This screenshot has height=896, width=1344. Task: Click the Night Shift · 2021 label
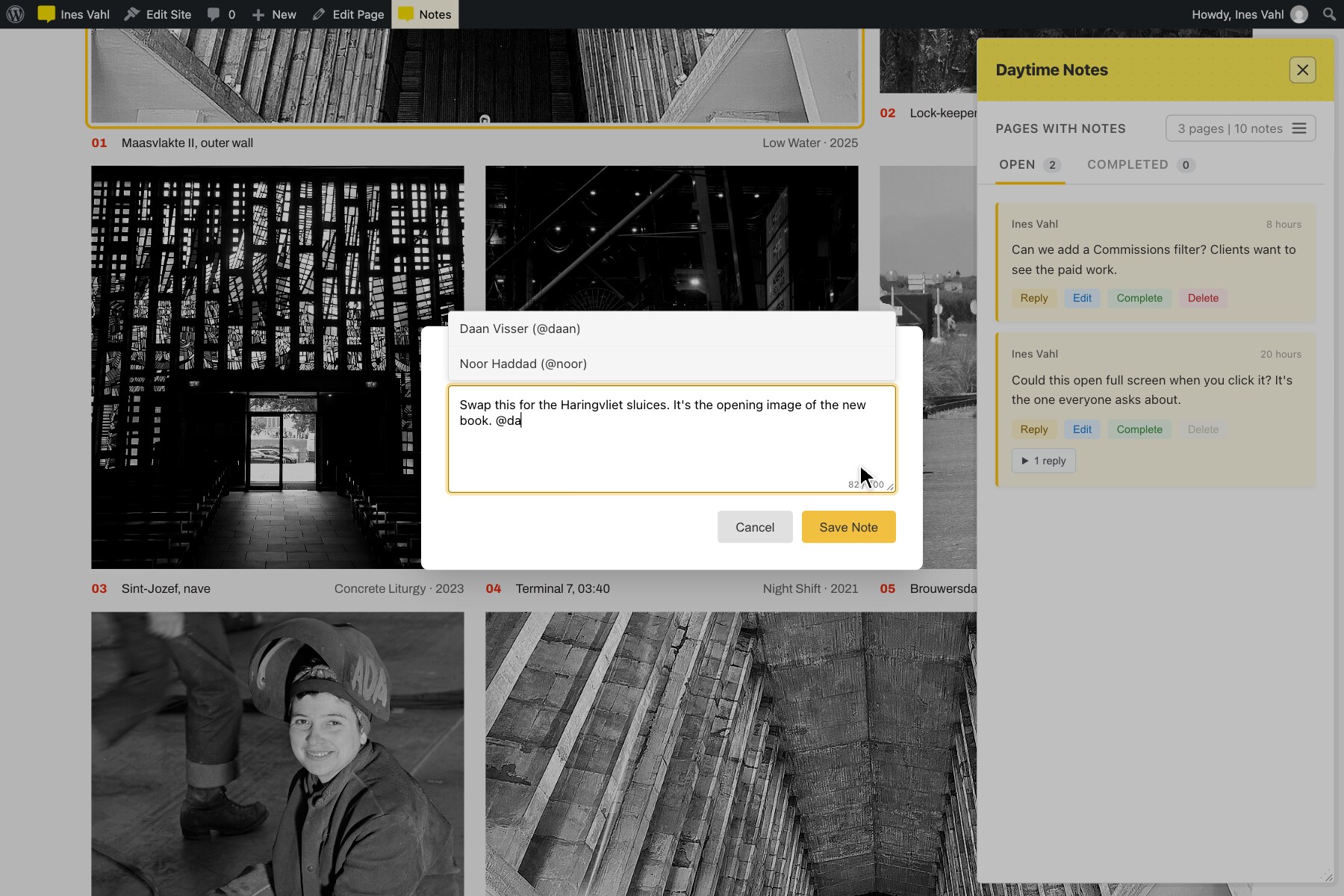tap(810, 588)
